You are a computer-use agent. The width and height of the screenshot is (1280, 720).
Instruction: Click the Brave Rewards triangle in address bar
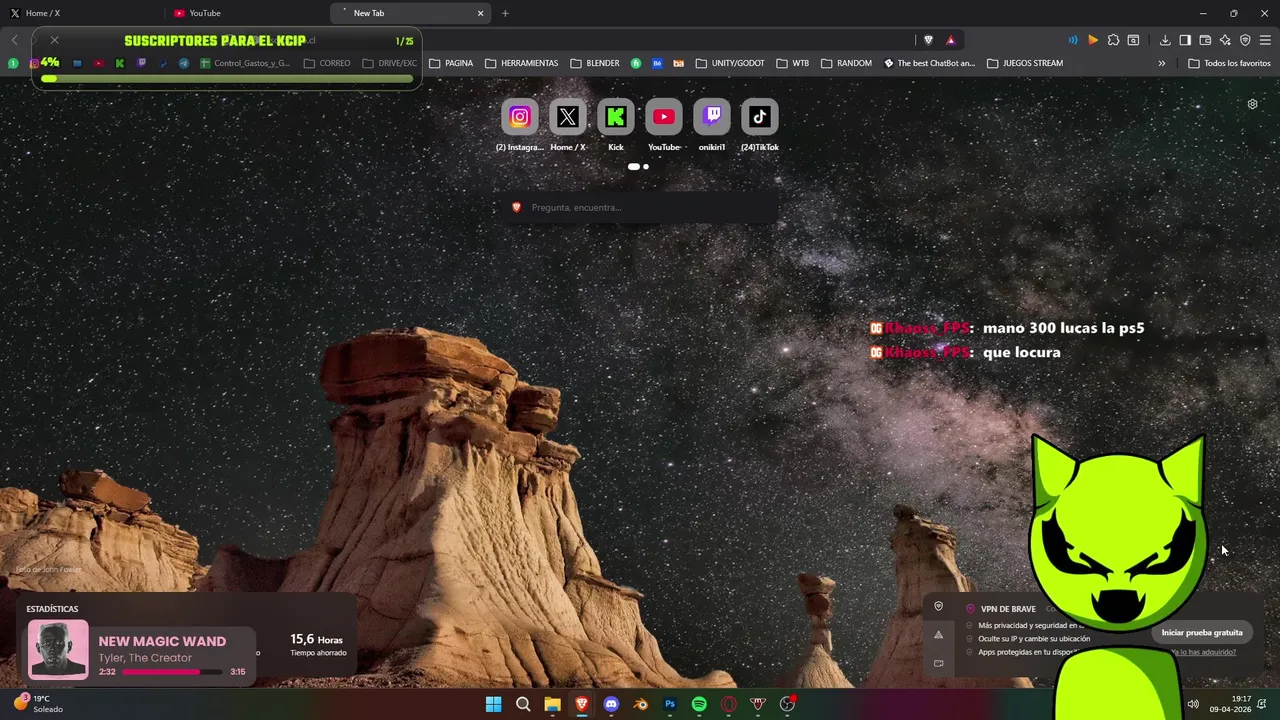click(950, 40)
